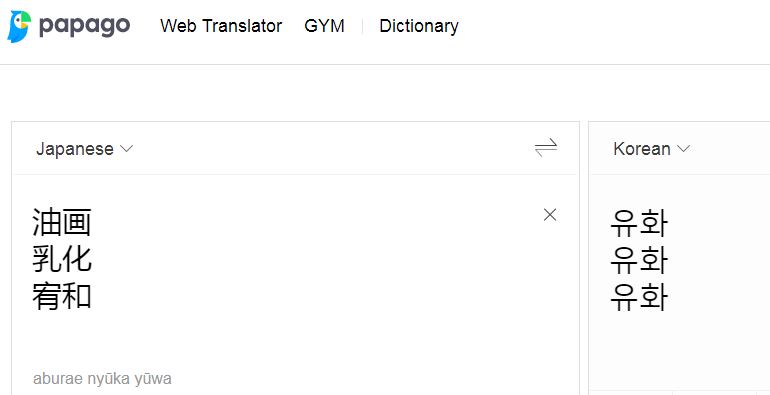Viewport: 770px width, 395px height.
Task: Click the second 유화 translation line
Action: tap(639, 260)
